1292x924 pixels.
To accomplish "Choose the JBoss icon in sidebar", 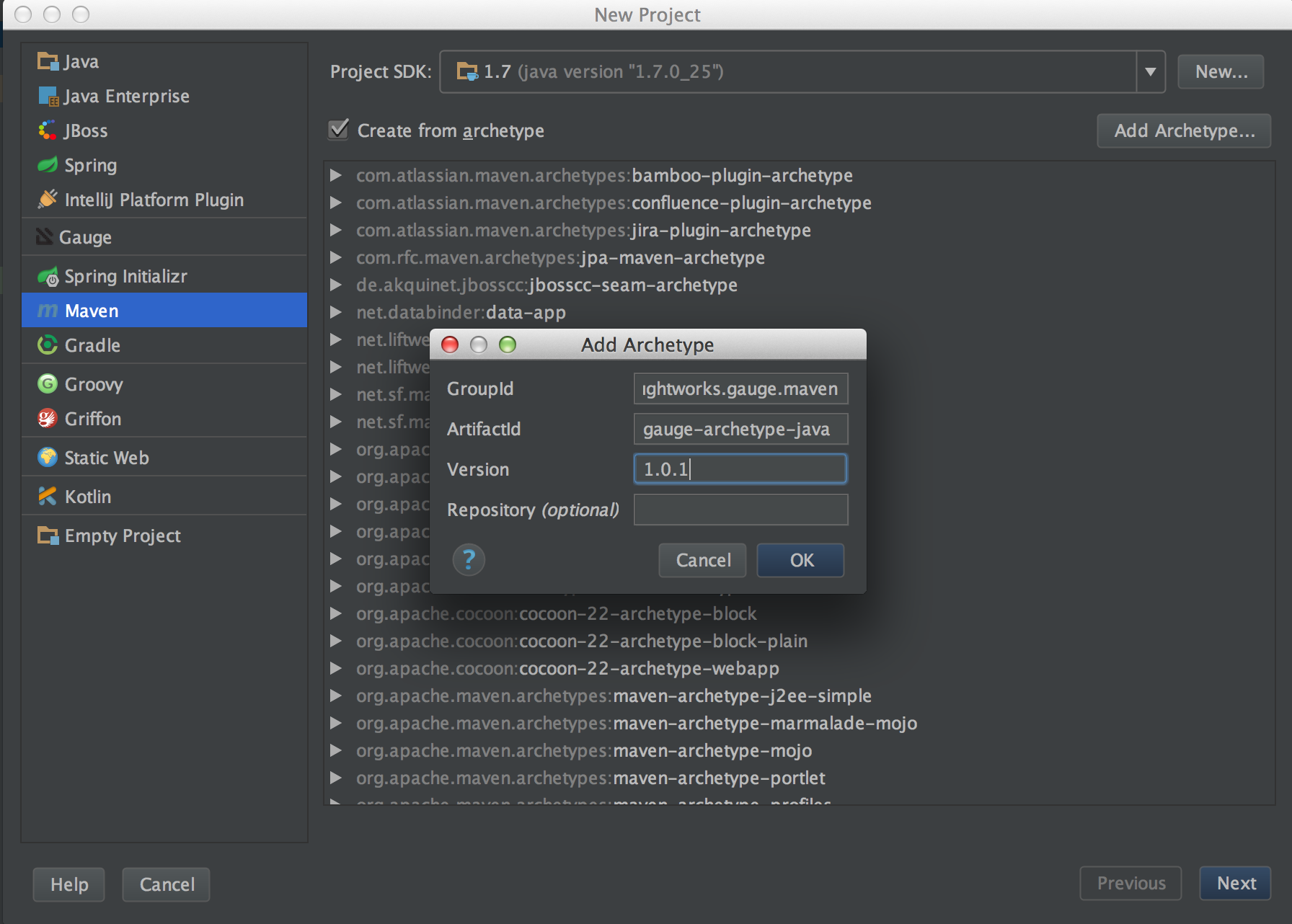I will 48,130.
